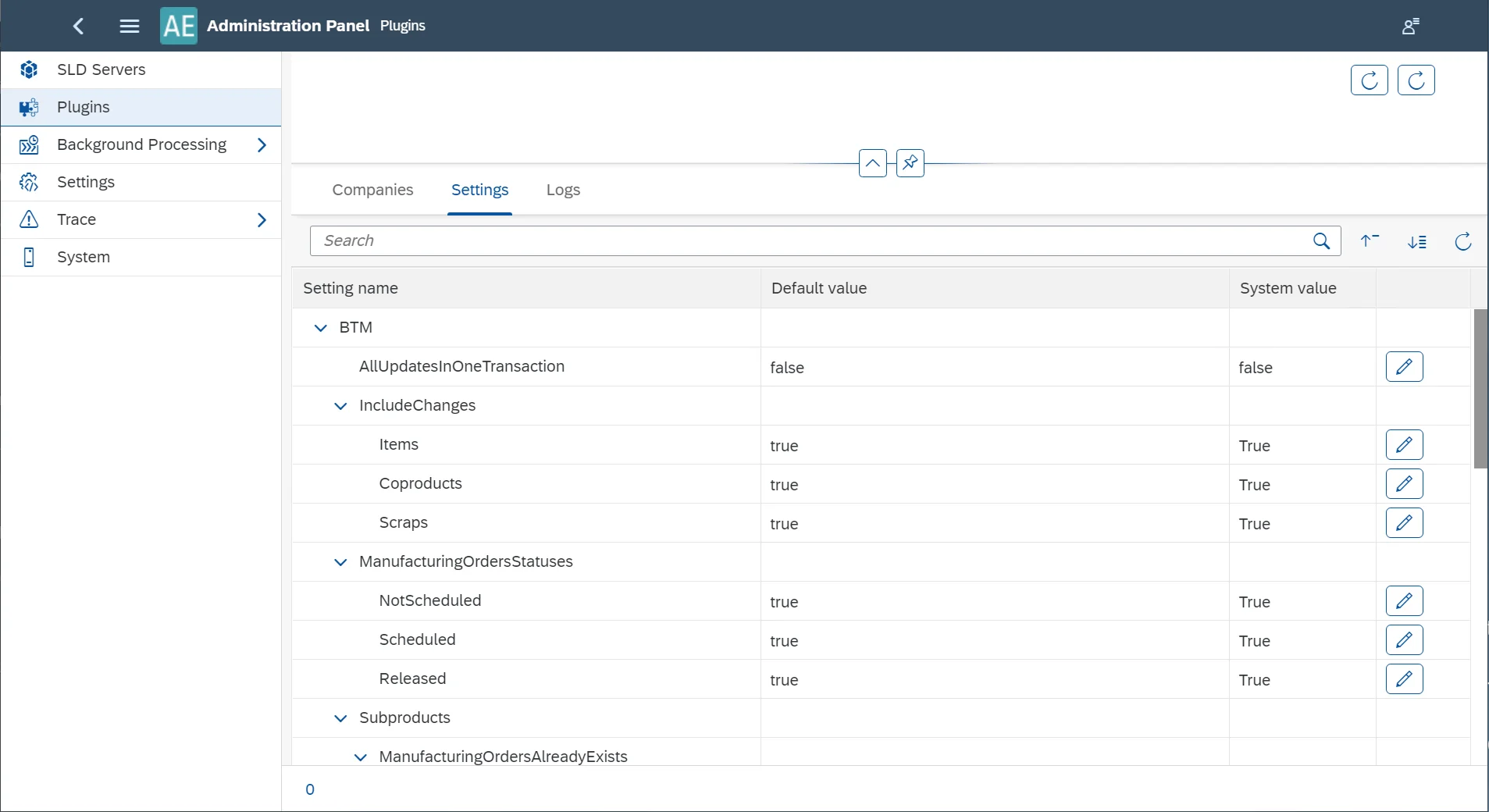Switch to the Companies tab

coord(372,190)
